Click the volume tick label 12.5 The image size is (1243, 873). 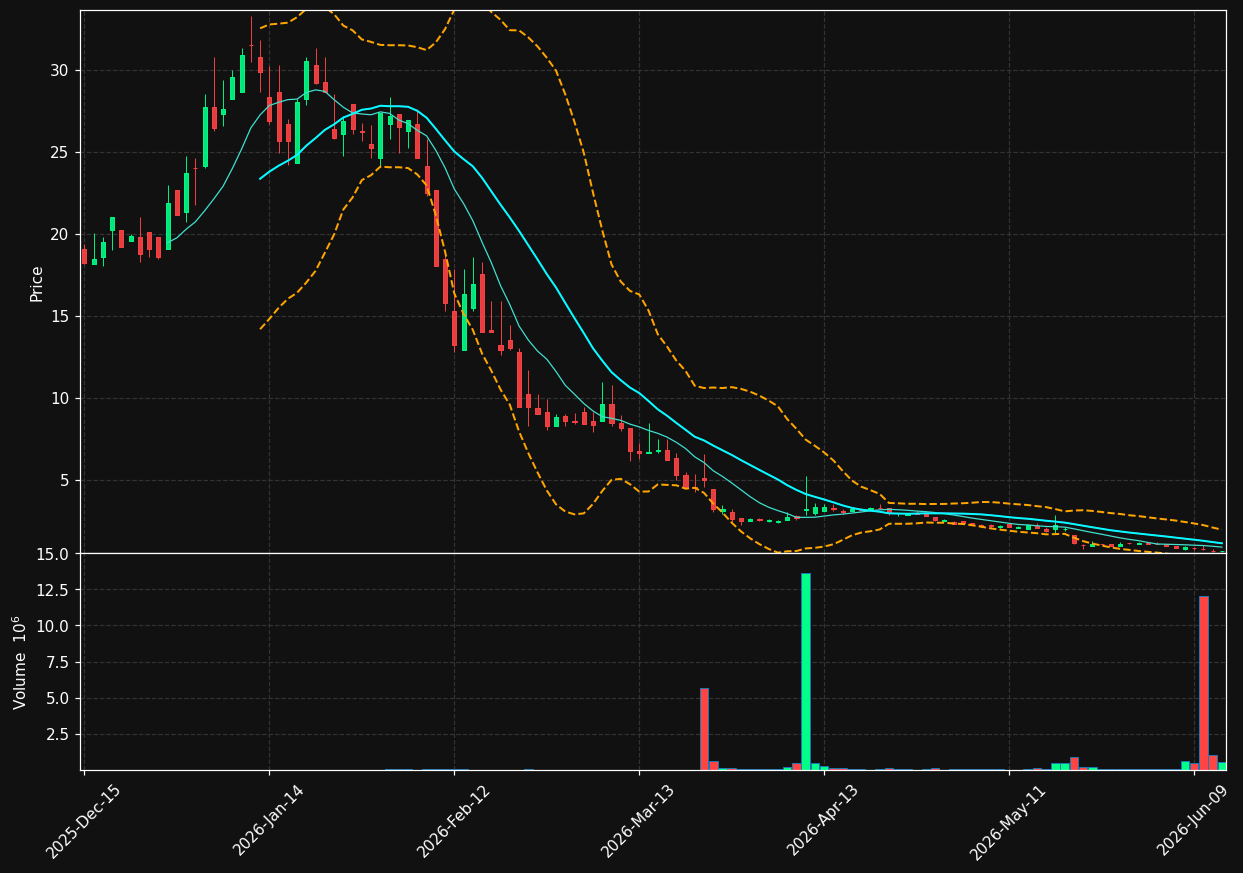click(x=54, y=590)
